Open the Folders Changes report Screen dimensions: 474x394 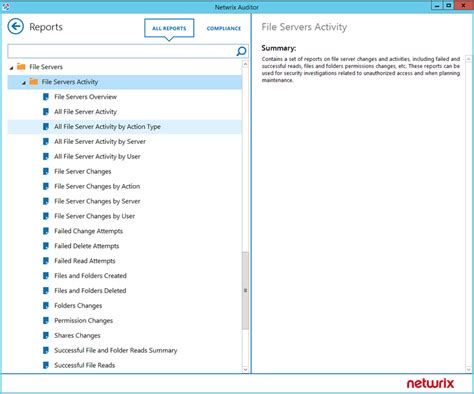[78, 306]
